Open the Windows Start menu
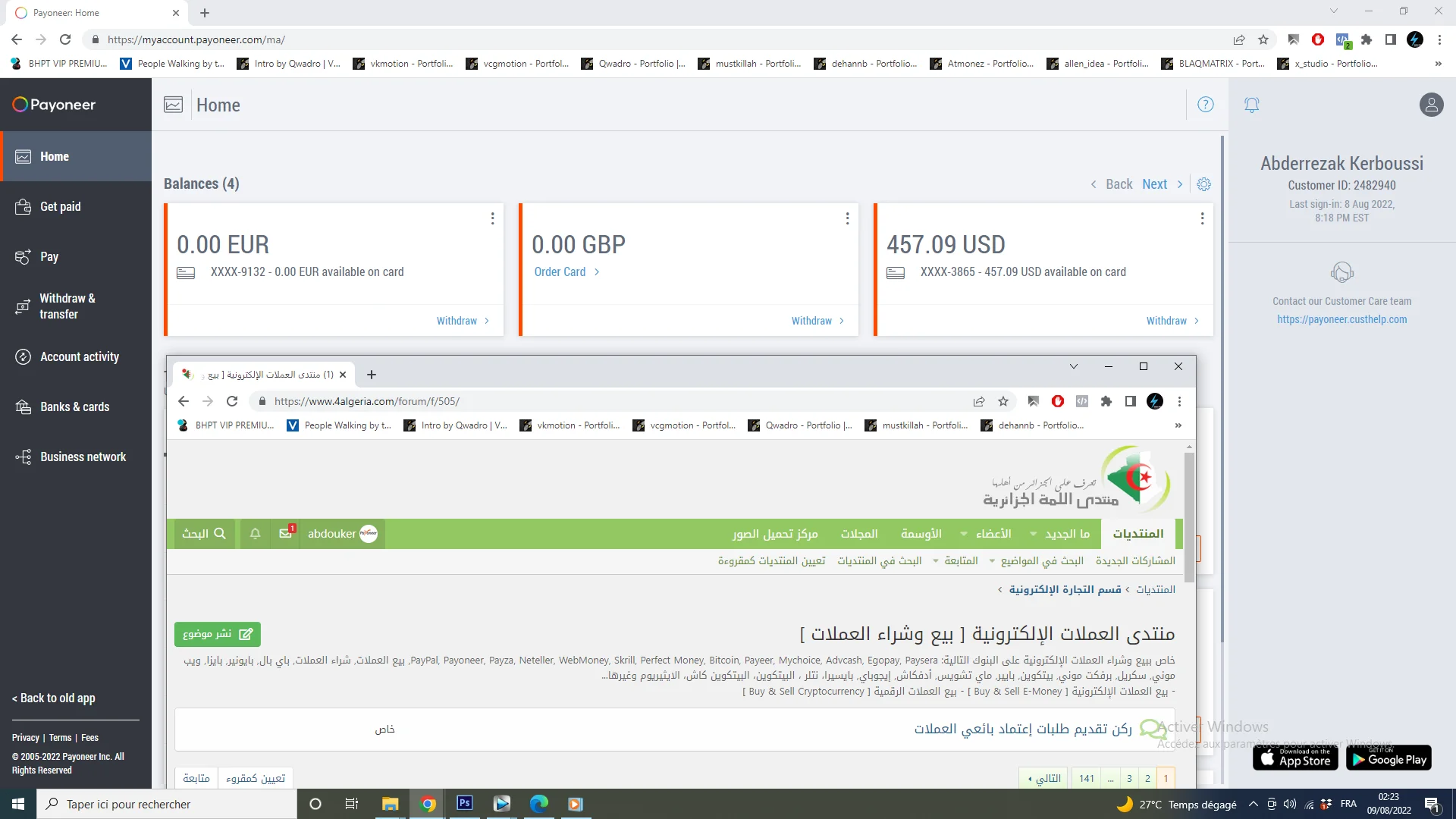Screen dimensions: 1456x819 point(18,804)
